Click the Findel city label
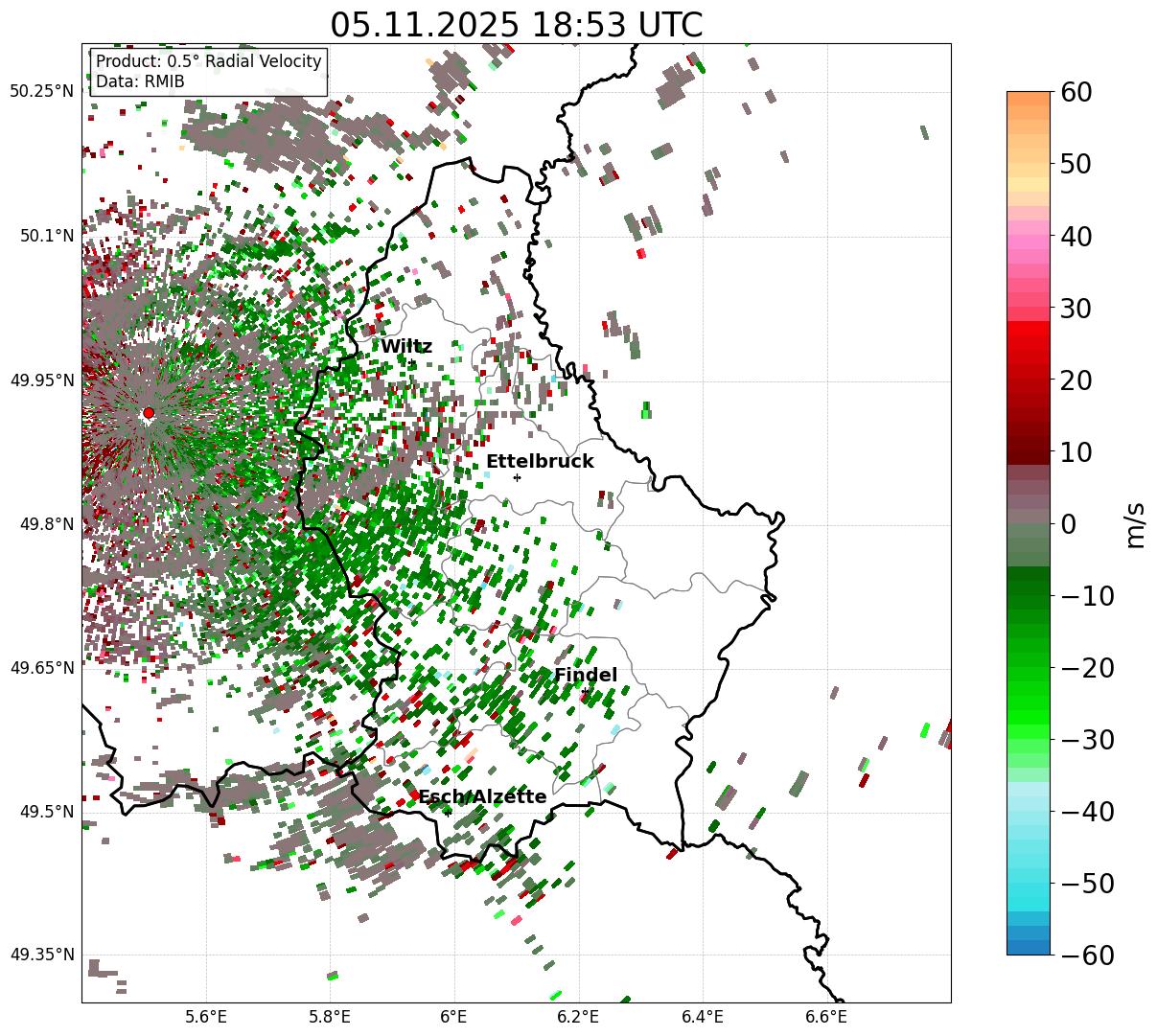Image resolution: width=1157 pixels, height=1036 pixels. (x=586, y=676)
